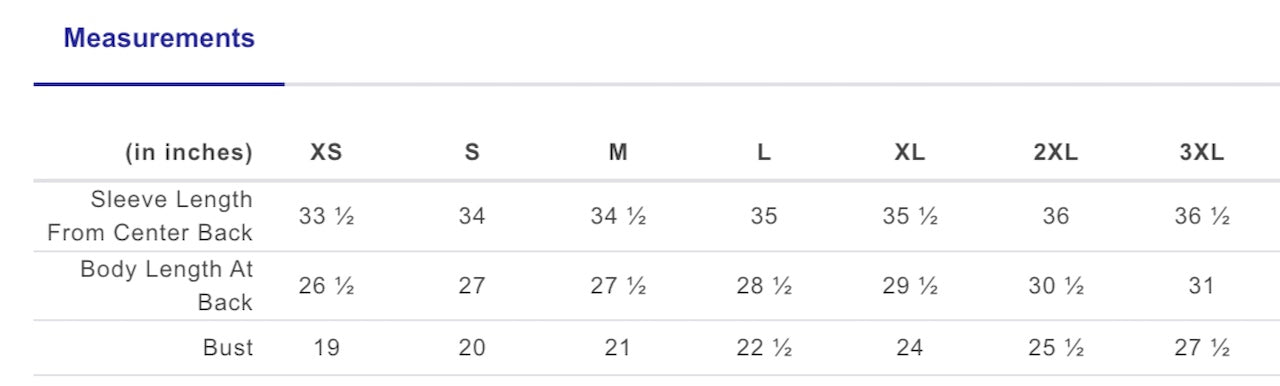Click the XL bust value 24
1280x386 pixels.
pyautogui.click(x=910, y=348)
